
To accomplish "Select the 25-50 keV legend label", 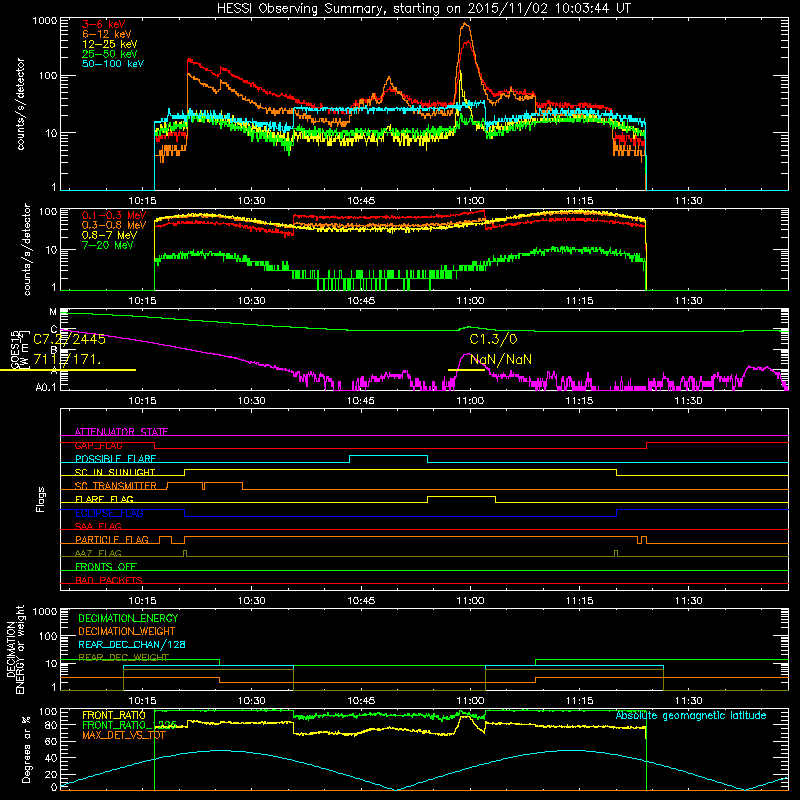I will pyautogui.click(x=110, y=54).
